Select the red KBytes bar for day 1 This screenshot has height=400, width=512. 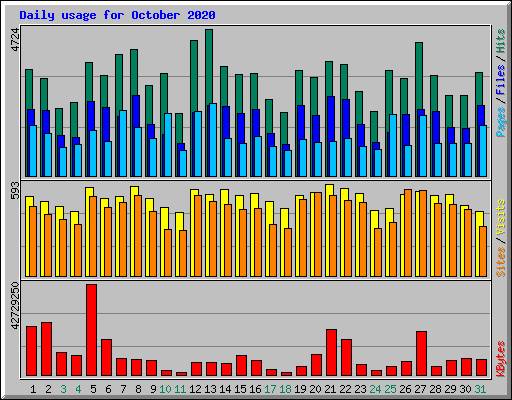tap(31, 351)
